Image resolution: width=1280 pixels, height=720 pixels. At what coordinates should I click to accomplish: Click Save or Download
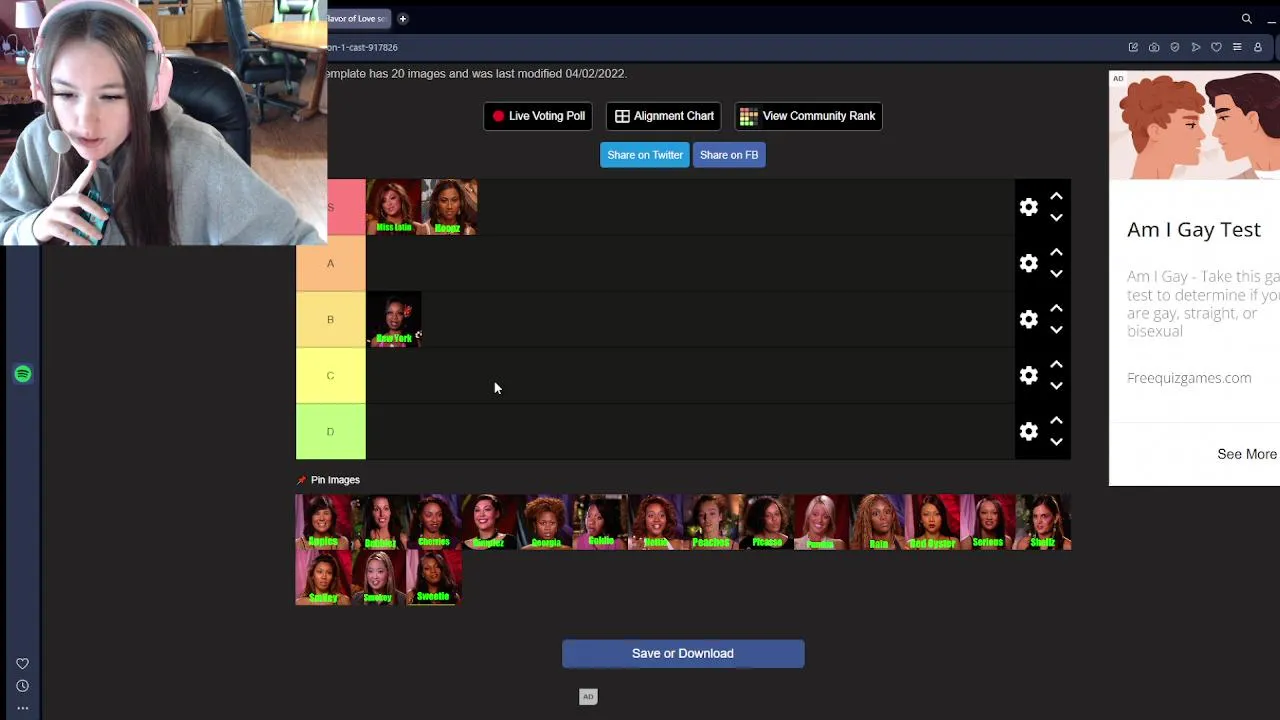tap(683, 654)
